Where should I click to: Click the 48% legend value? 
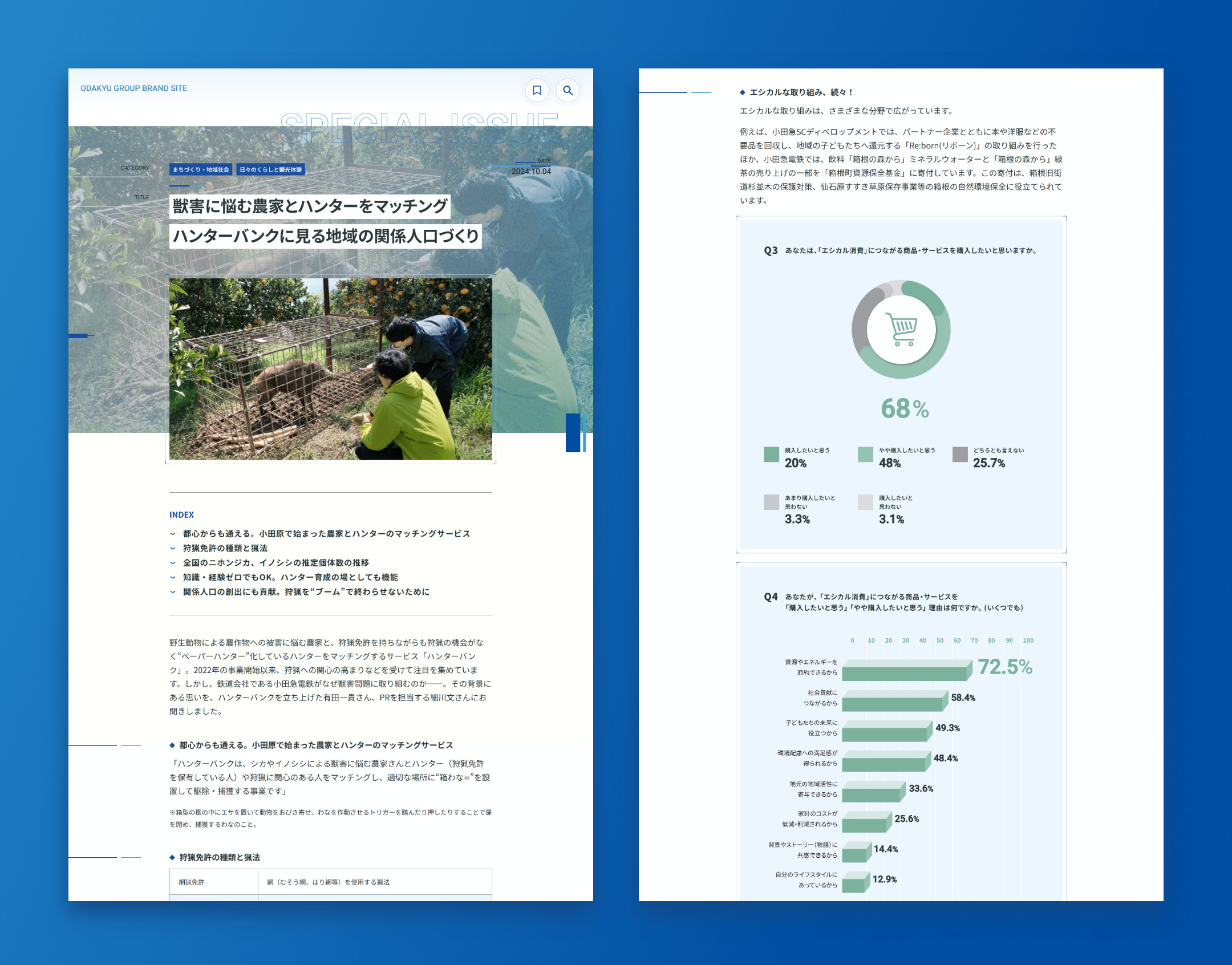coord(890,463)
